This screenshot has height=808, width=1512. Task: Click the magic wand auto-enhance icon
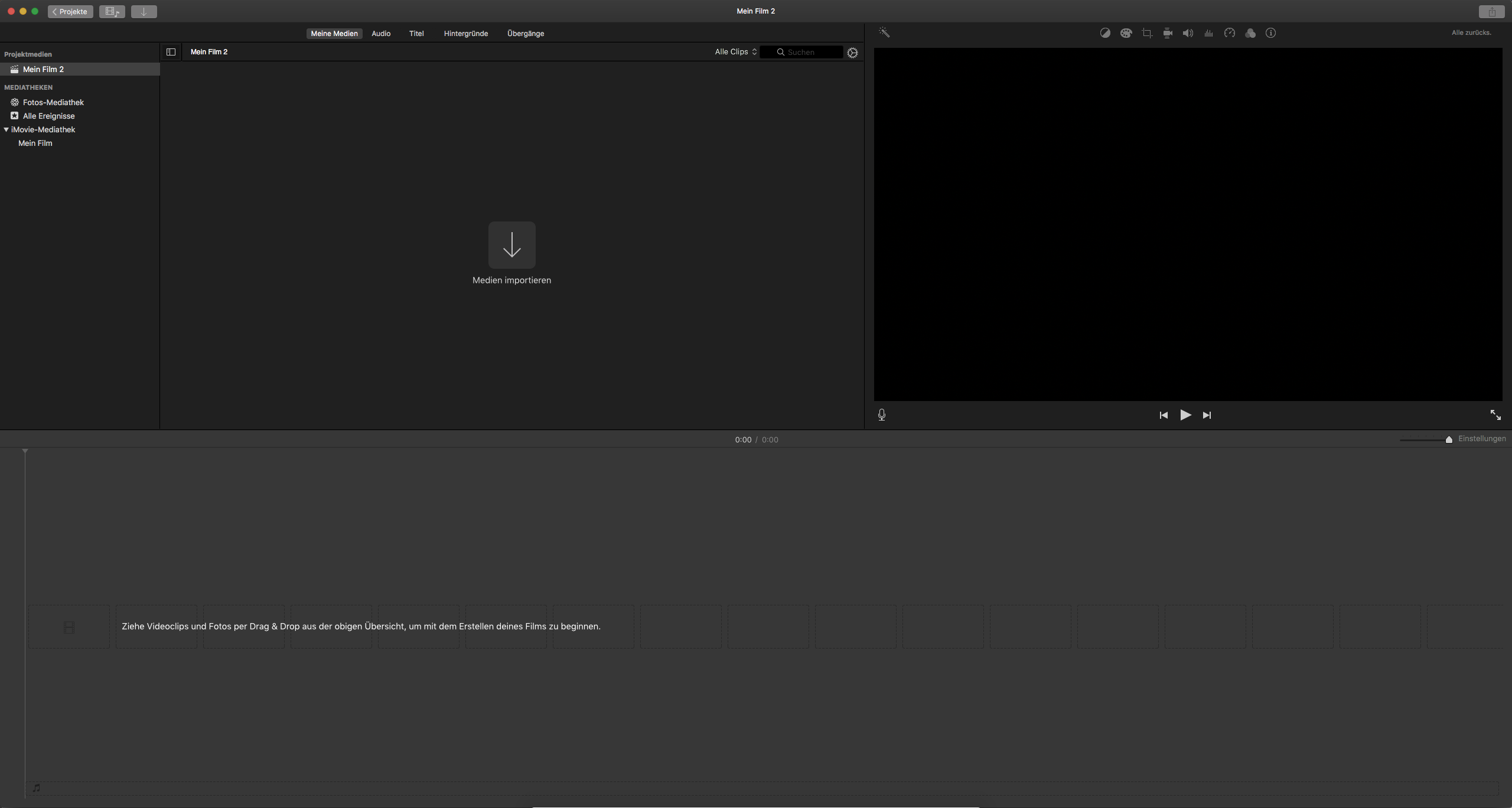point(884,32)
